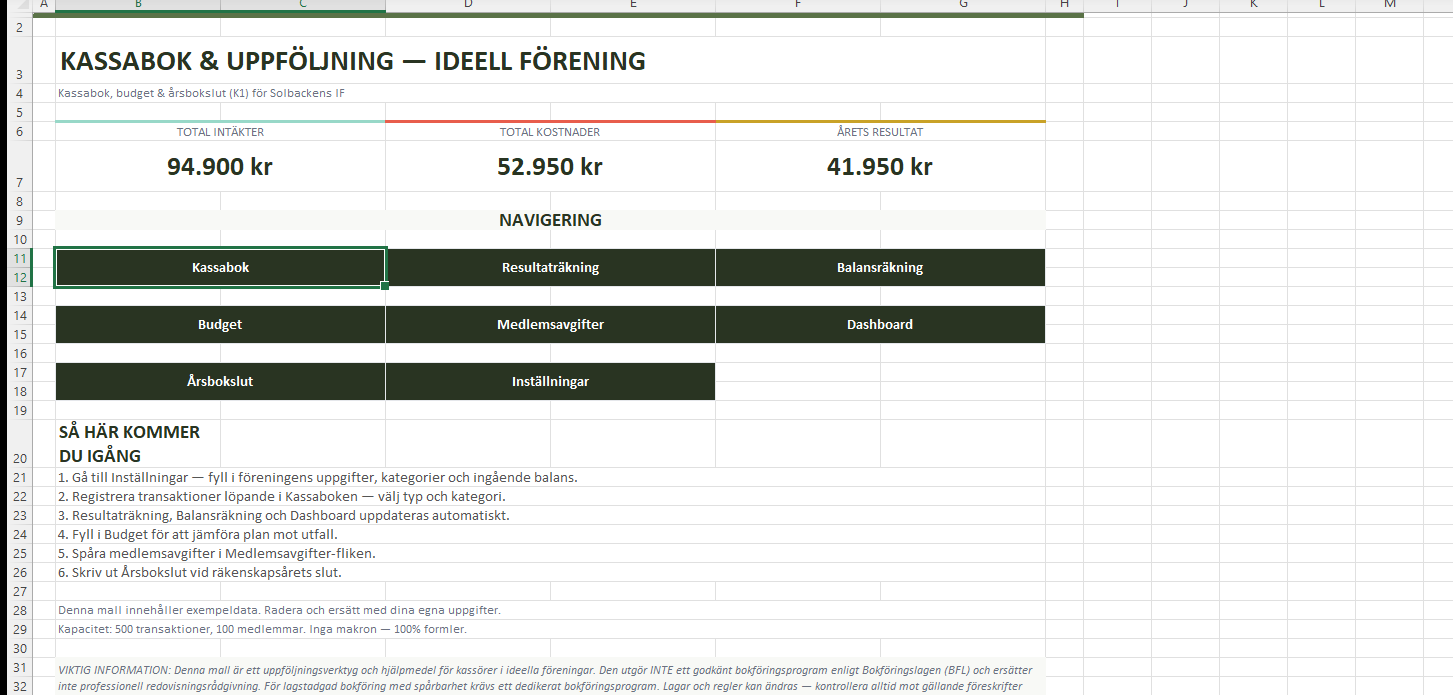
Task: Click the fill handle of selected Kassabok cell
Action: [385, 286]
